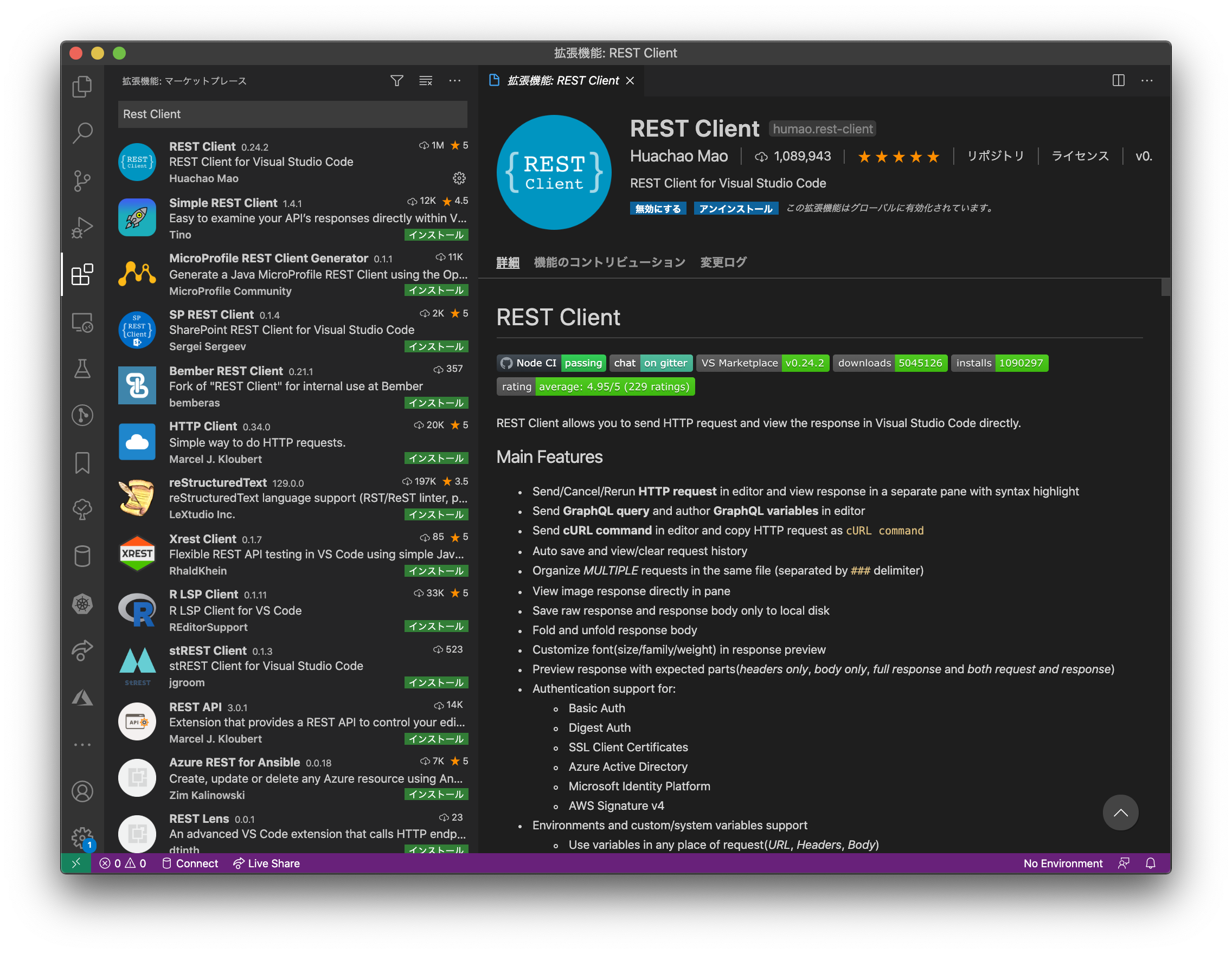Image resolution: width=1232 pixels, height=954 pixels.
Task: Click the Rest Client search field
Action: point(292,114)
